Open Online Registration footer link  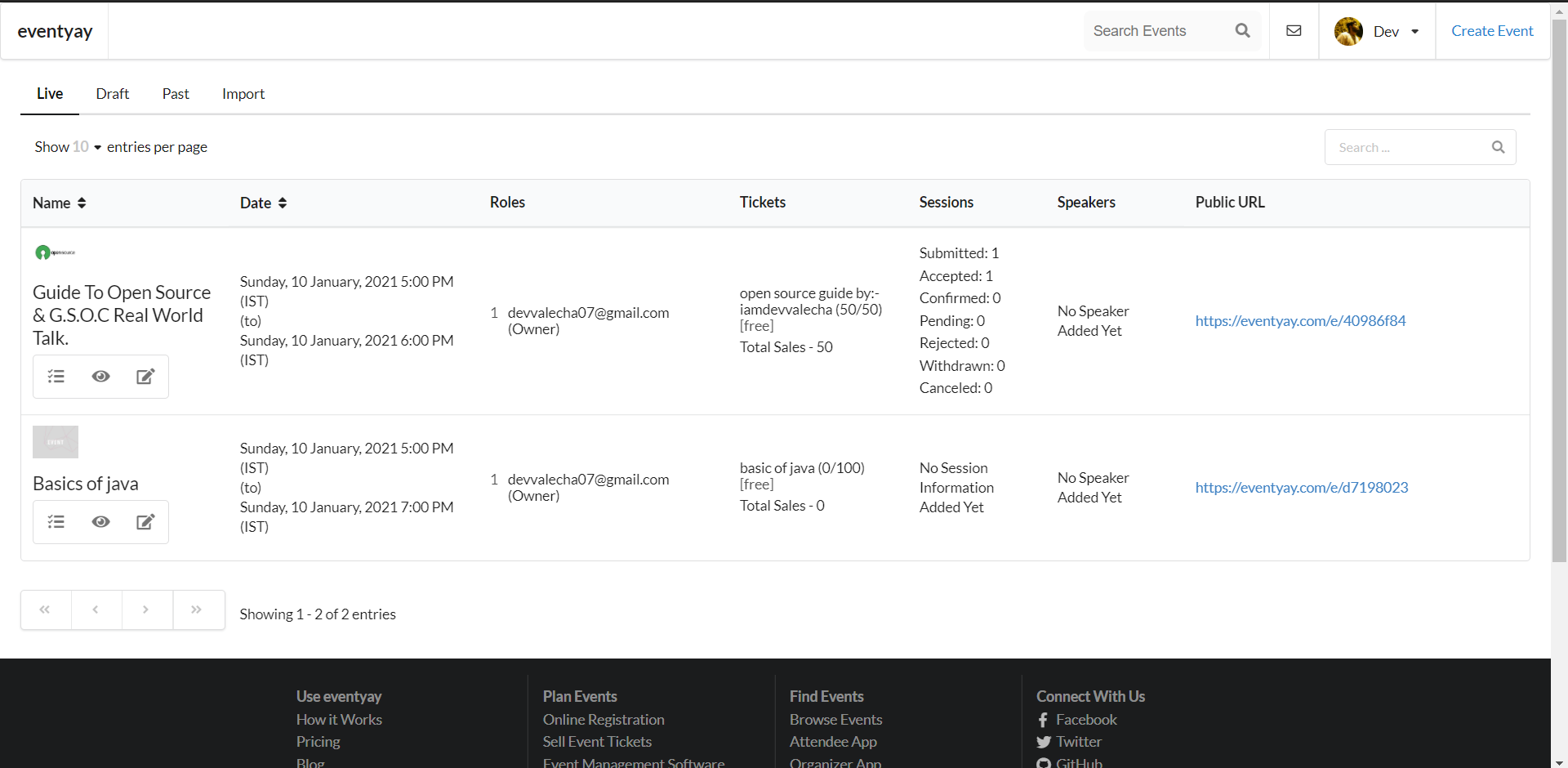[x=604, y=720]
